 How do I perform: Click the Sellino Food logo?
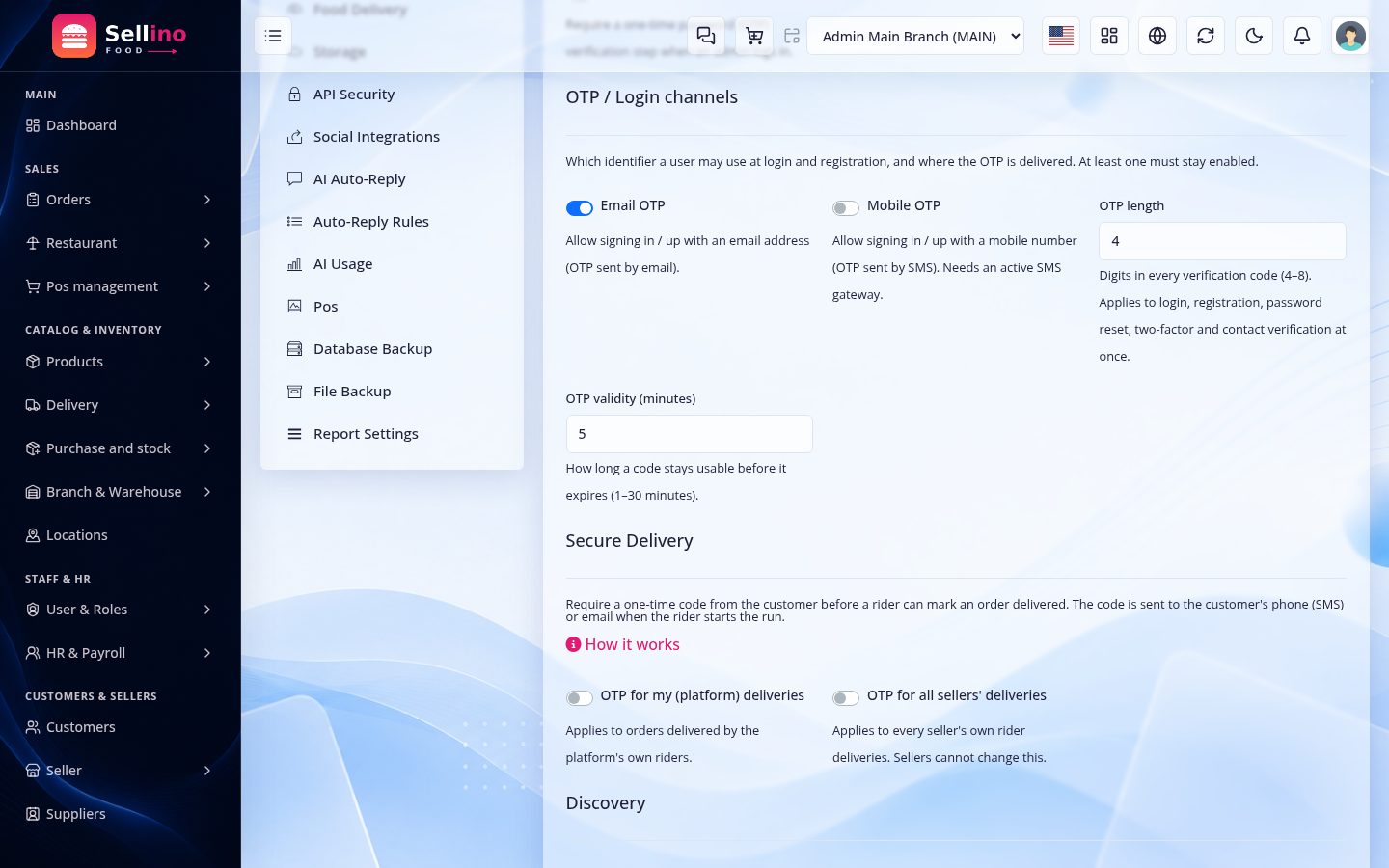coord(119,36)
